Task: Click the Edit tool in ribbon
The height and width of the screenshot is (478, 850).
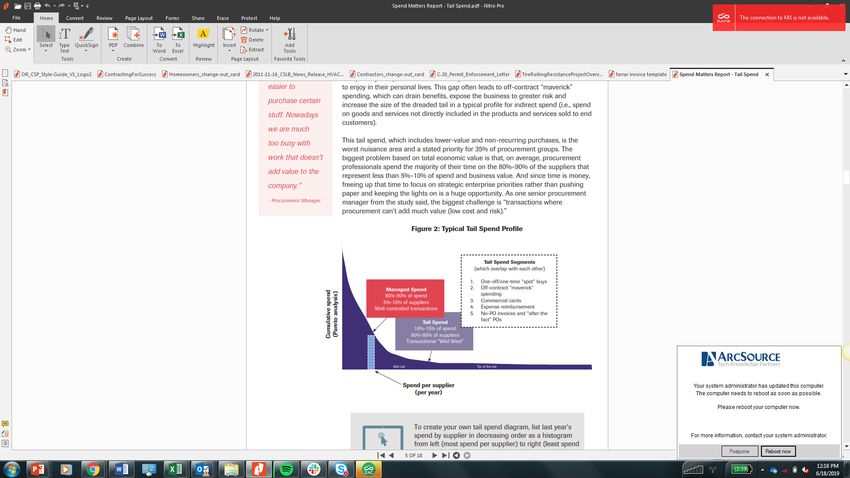Action: point(14,40)
